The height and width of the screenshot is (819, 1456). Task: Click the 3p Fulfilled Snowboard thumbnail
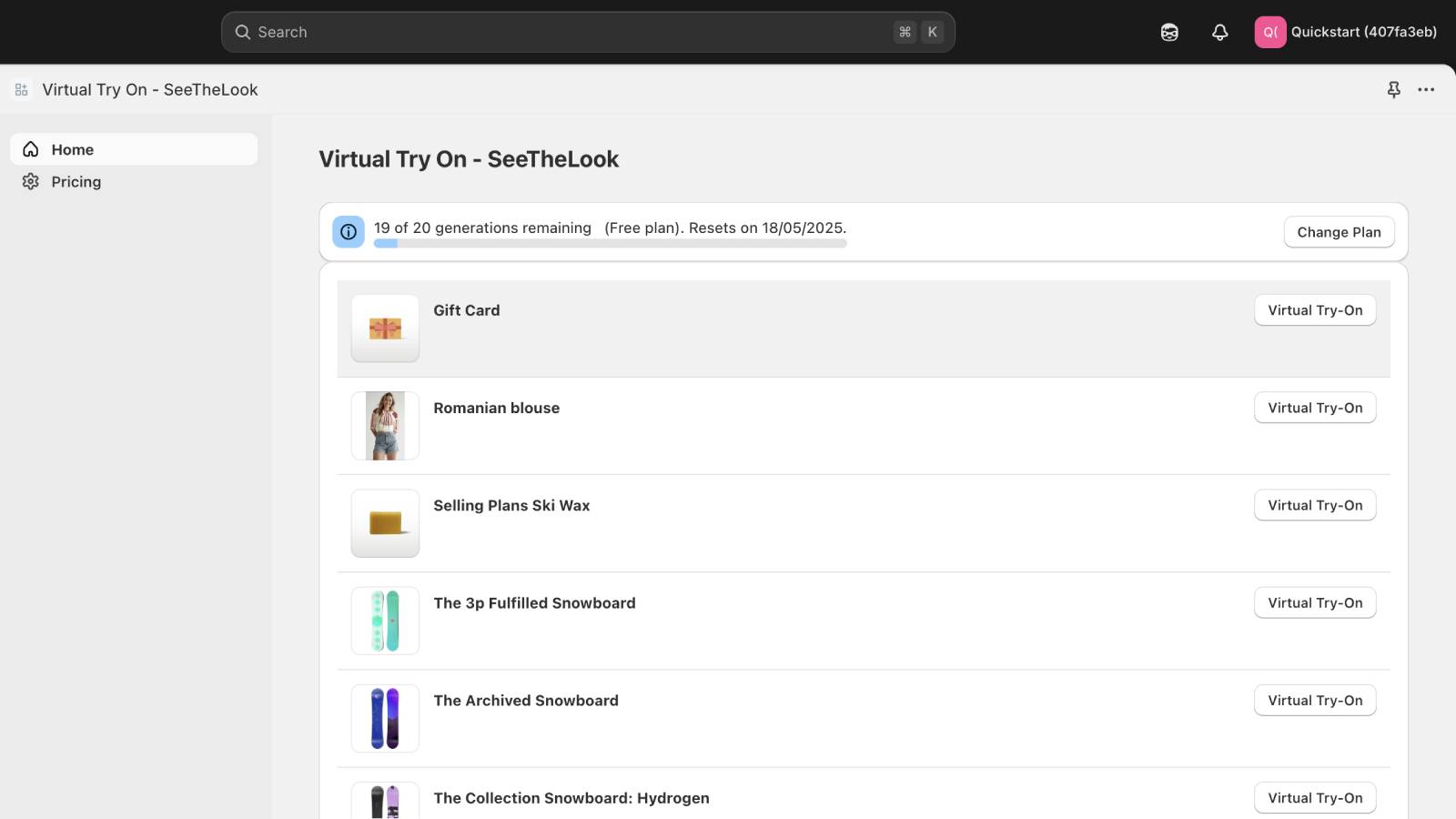click(x=385, y=621)
